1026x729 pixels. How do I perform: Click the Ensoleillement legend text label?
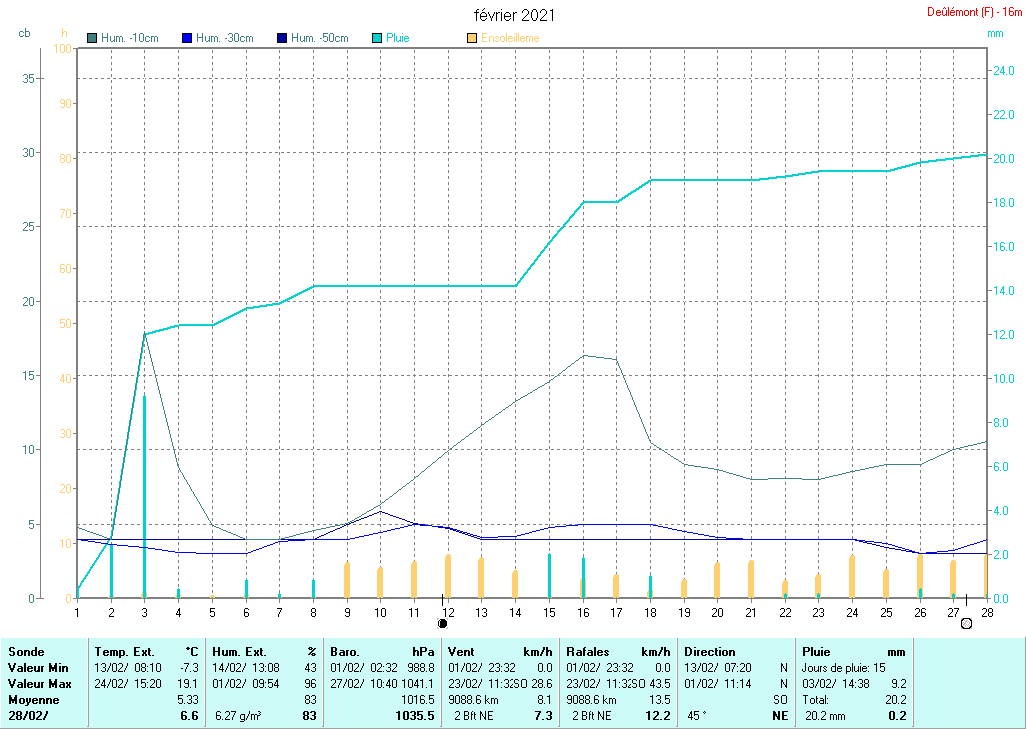tap(510, 38)
